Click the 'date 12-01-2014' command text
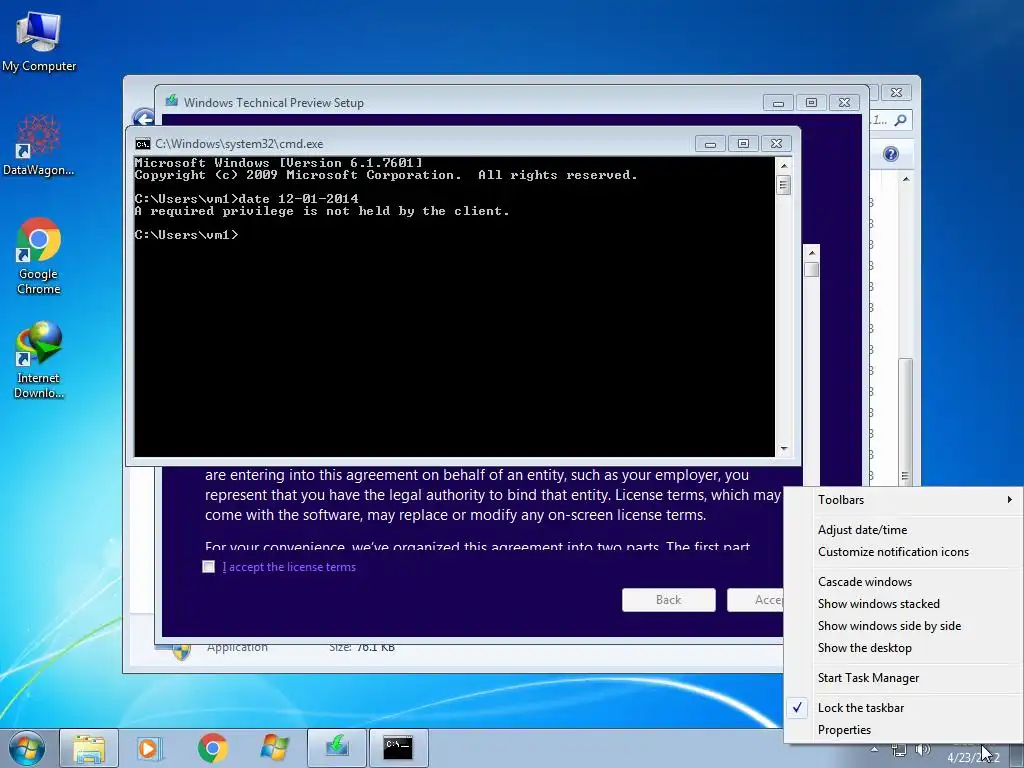The width and height of the screenshot is (1024, 768). pyautogui.click(x=298, y=199)
